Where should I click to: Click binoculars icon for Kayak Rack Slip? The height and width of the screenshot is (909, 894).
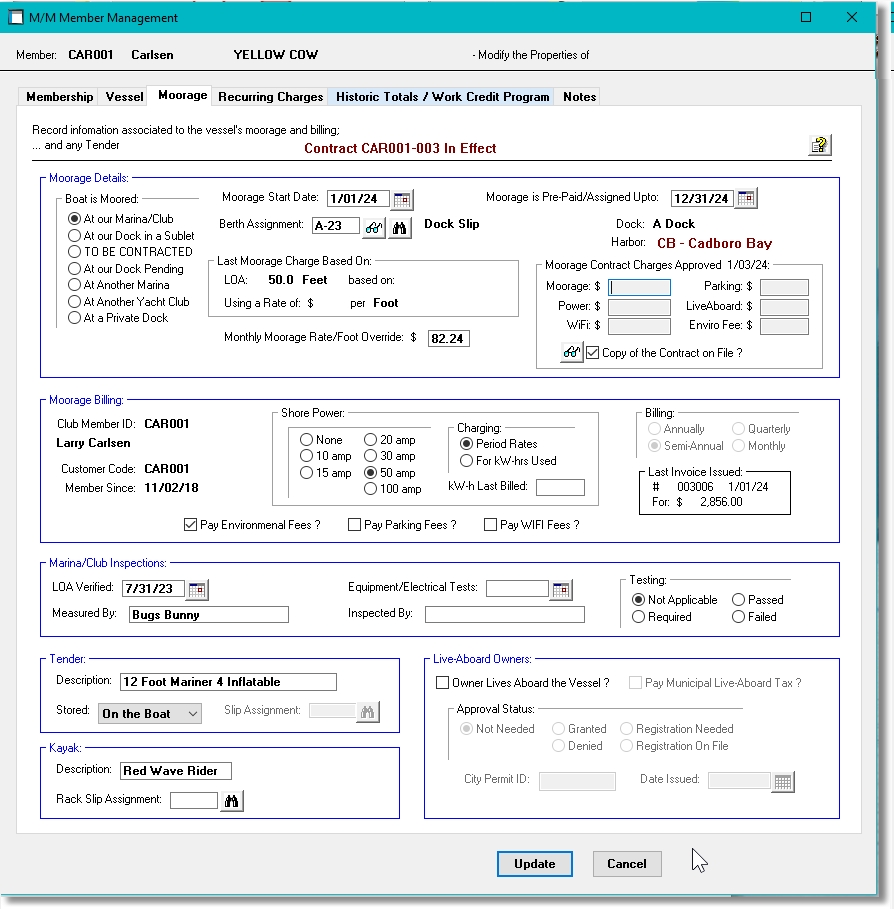[232, 800]
